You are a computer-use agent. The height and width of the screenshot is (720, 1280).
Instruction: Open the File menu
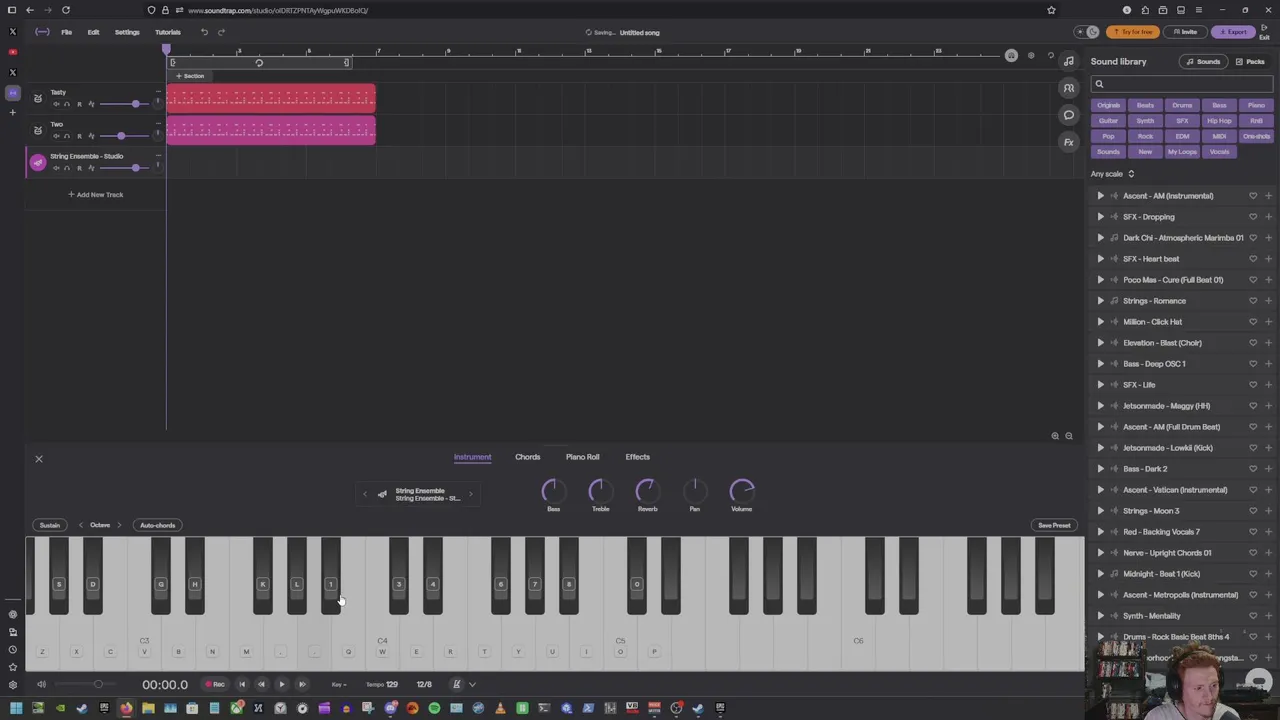pyautogui.click(x=66, y=32)
